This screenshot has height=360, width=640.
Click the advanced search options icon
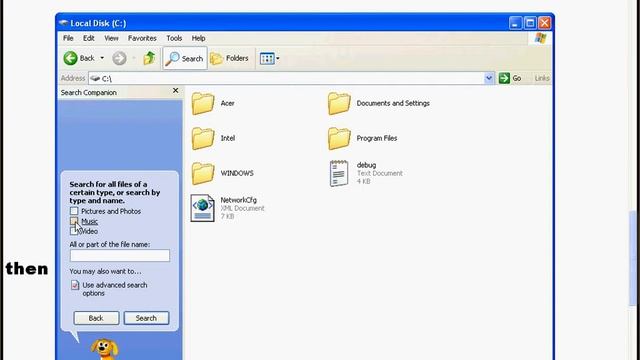(75, 285)
